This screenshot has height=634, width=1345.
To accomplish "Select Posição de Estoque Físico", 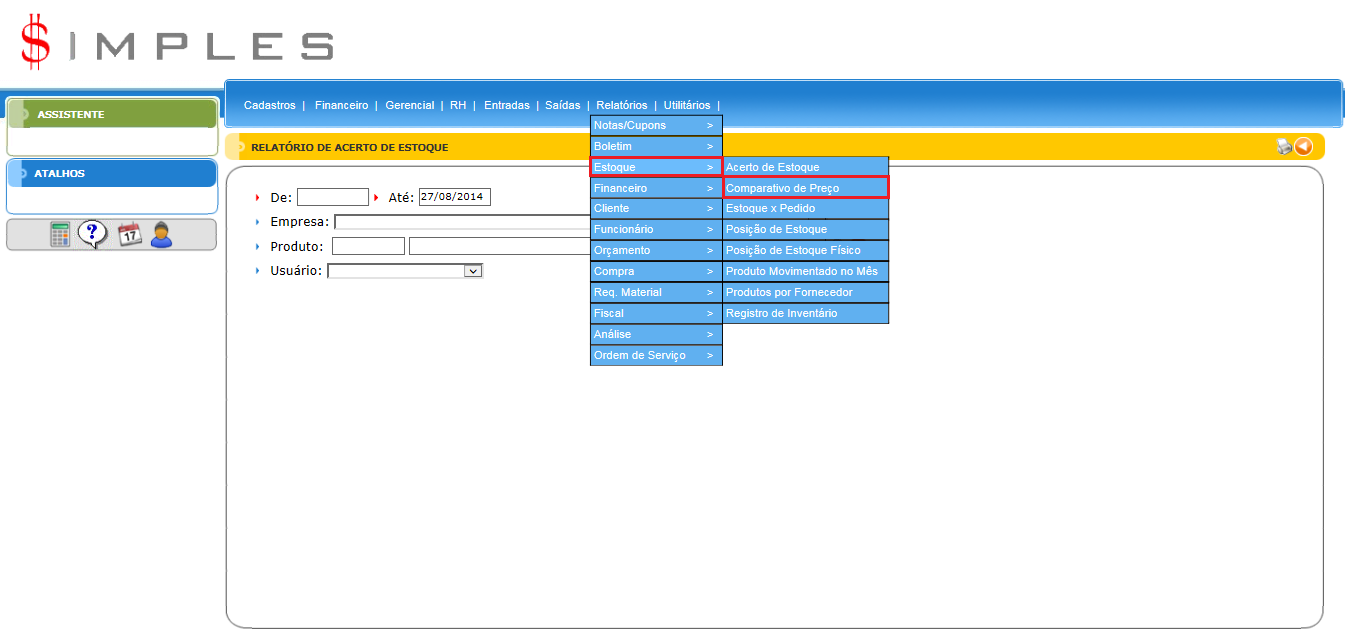I will [805, 250].
